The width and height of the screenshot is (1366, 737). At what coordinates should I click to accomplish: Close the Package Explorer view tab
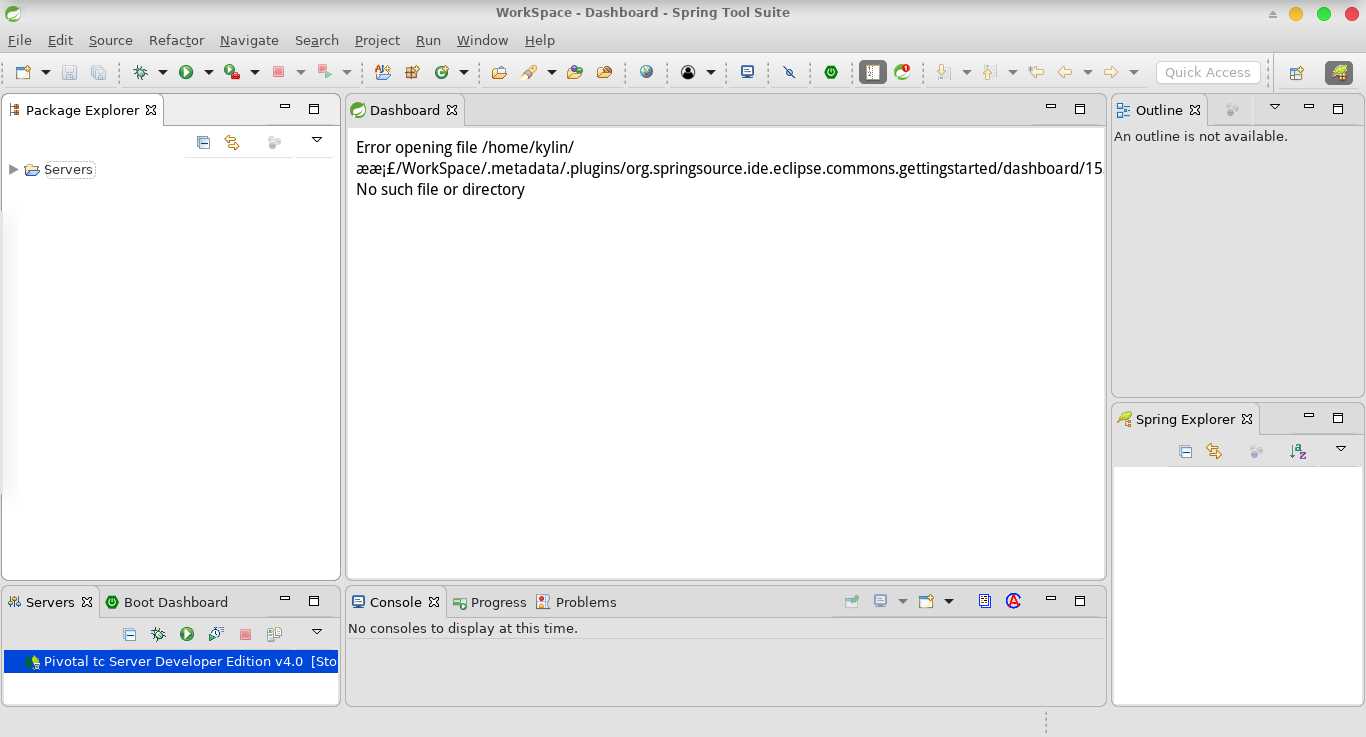[x=151, y=110]
